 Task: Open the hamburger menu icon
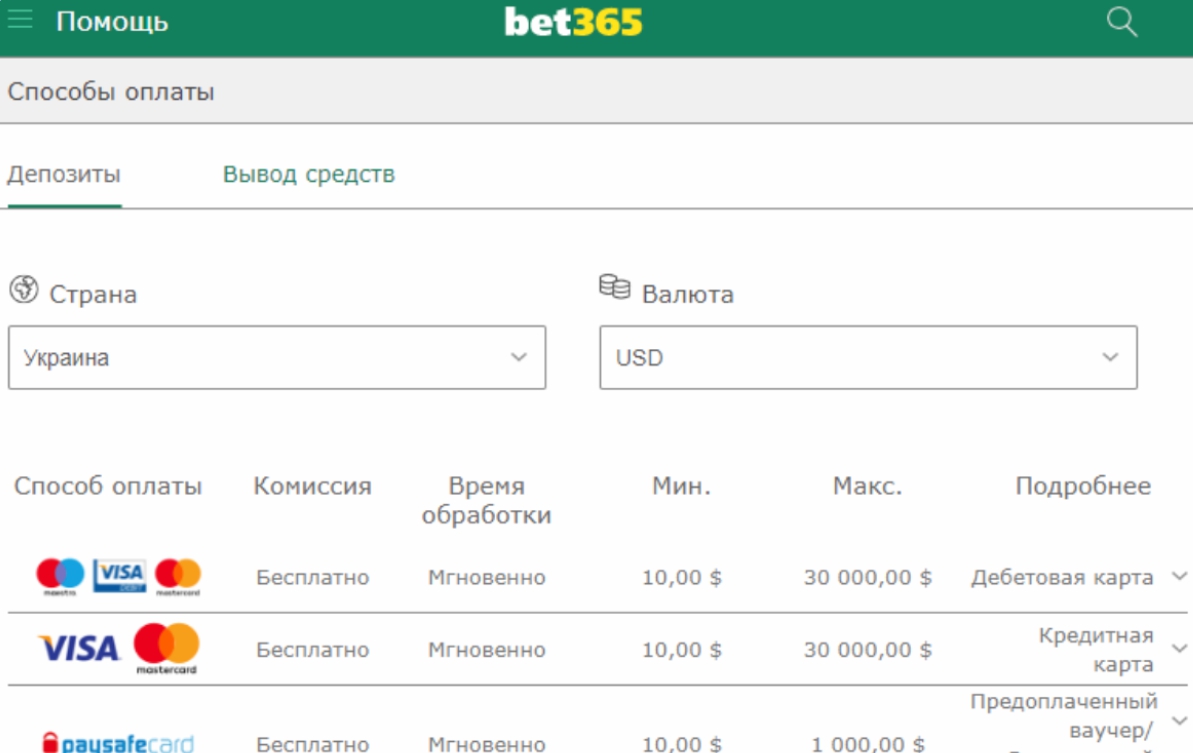click(x=20, y=21)
